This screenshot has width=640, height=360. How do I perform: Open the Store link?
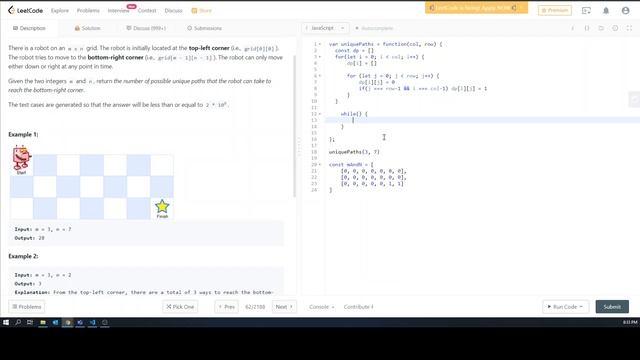(202, 11)
